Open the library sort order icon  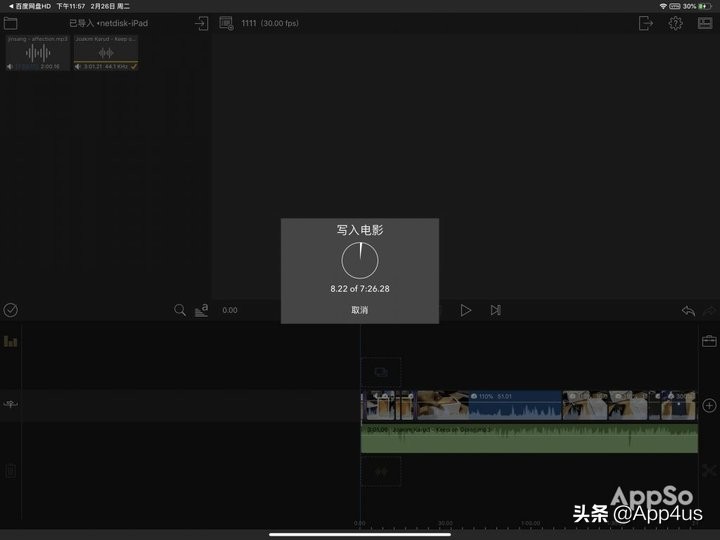click(x=201, y=310)
